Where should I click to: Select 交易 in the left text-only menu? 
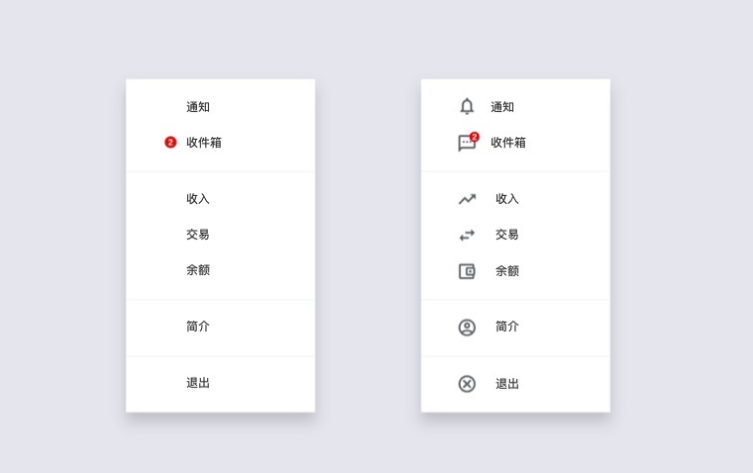198,234
